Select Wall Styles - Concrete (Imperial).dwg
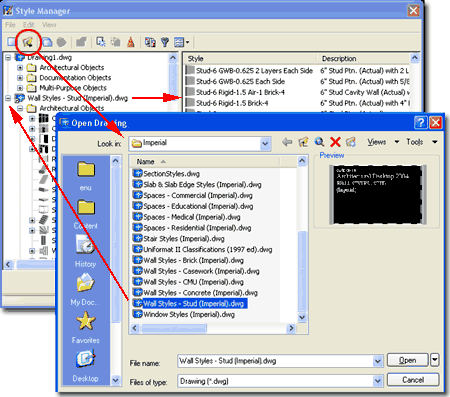The height and width of the screenshot is (397, 450). point(195,293)
